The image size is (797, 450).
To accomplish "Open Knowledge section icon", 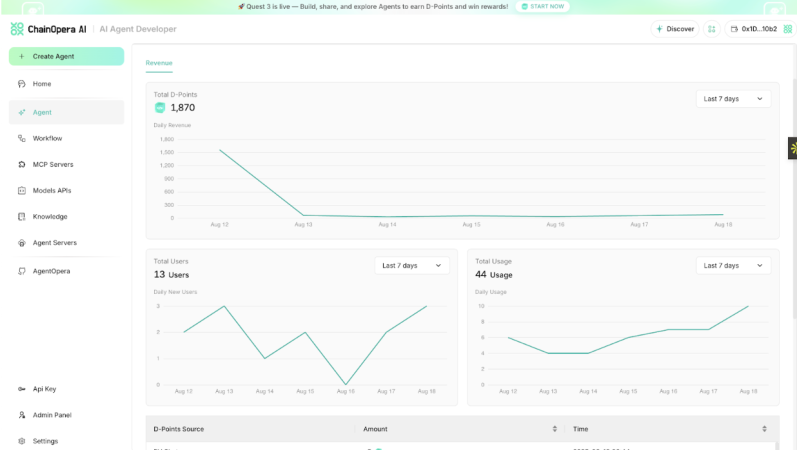I will [22, 216].
